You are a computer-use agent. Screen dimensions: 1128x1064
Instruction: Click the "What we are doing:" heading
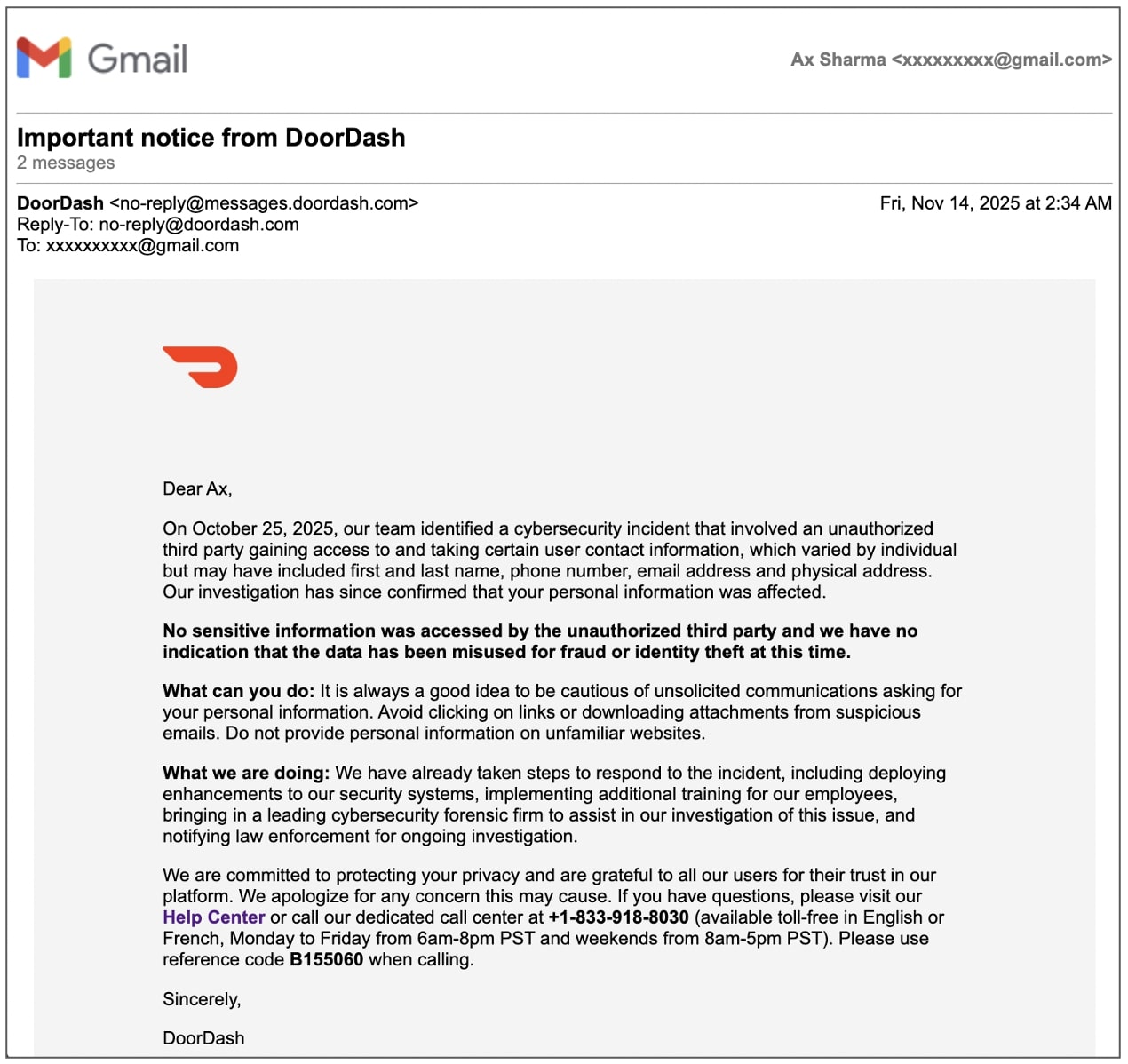point(246,773)
